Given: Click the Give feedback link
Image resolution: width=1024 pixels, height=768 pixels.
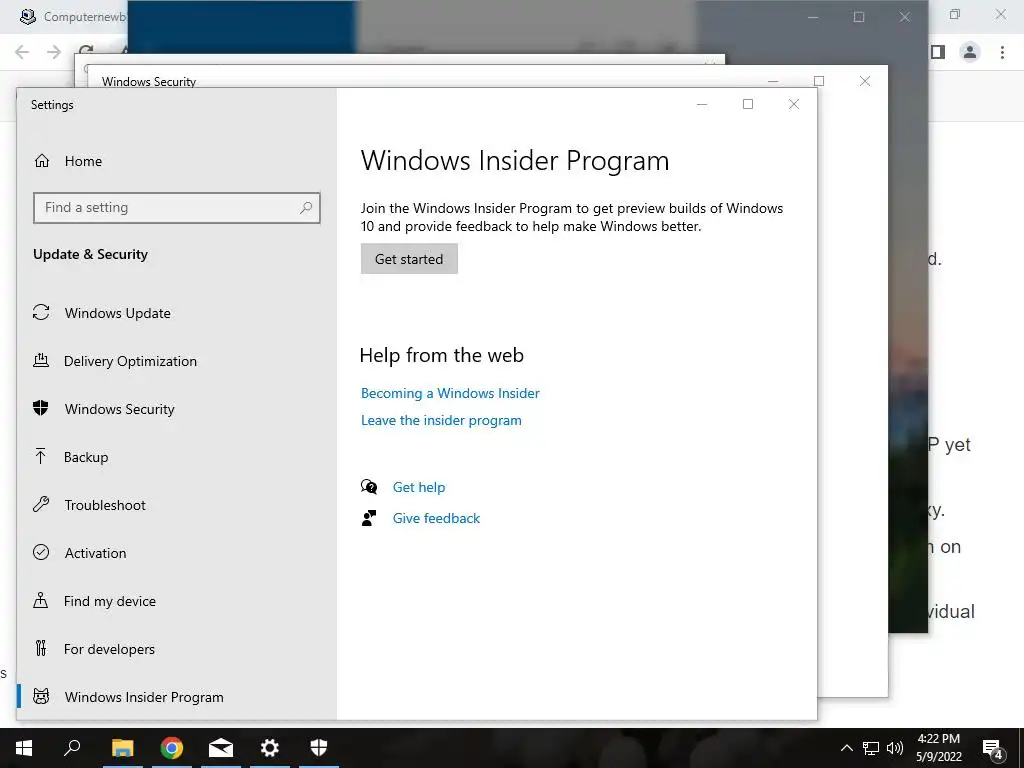Looking at the screenshot, I should (x=436, y=518).
